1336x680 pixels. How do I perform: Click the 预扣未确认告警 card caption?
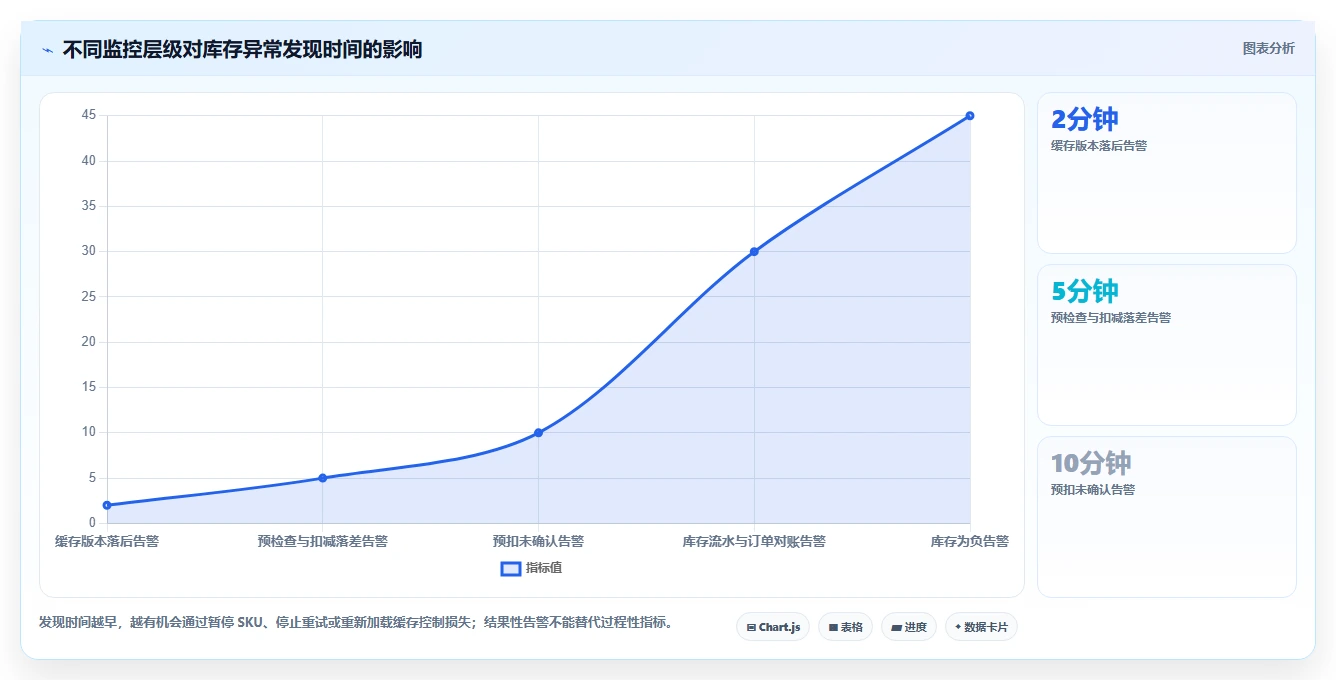pyautogui.click(x=1092, y=490)
